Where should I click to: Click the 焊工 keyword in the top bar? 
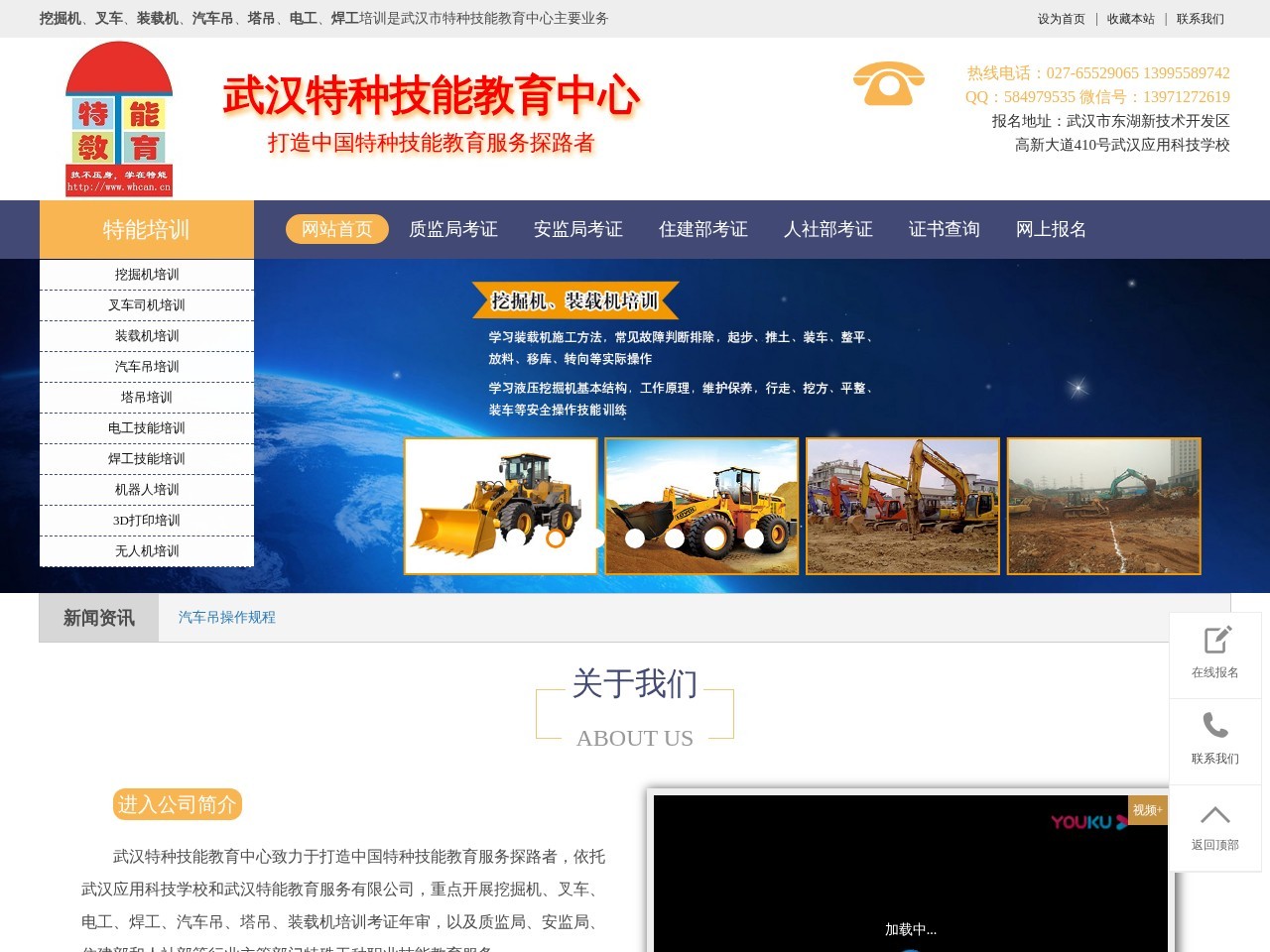(x=345, y=19)
